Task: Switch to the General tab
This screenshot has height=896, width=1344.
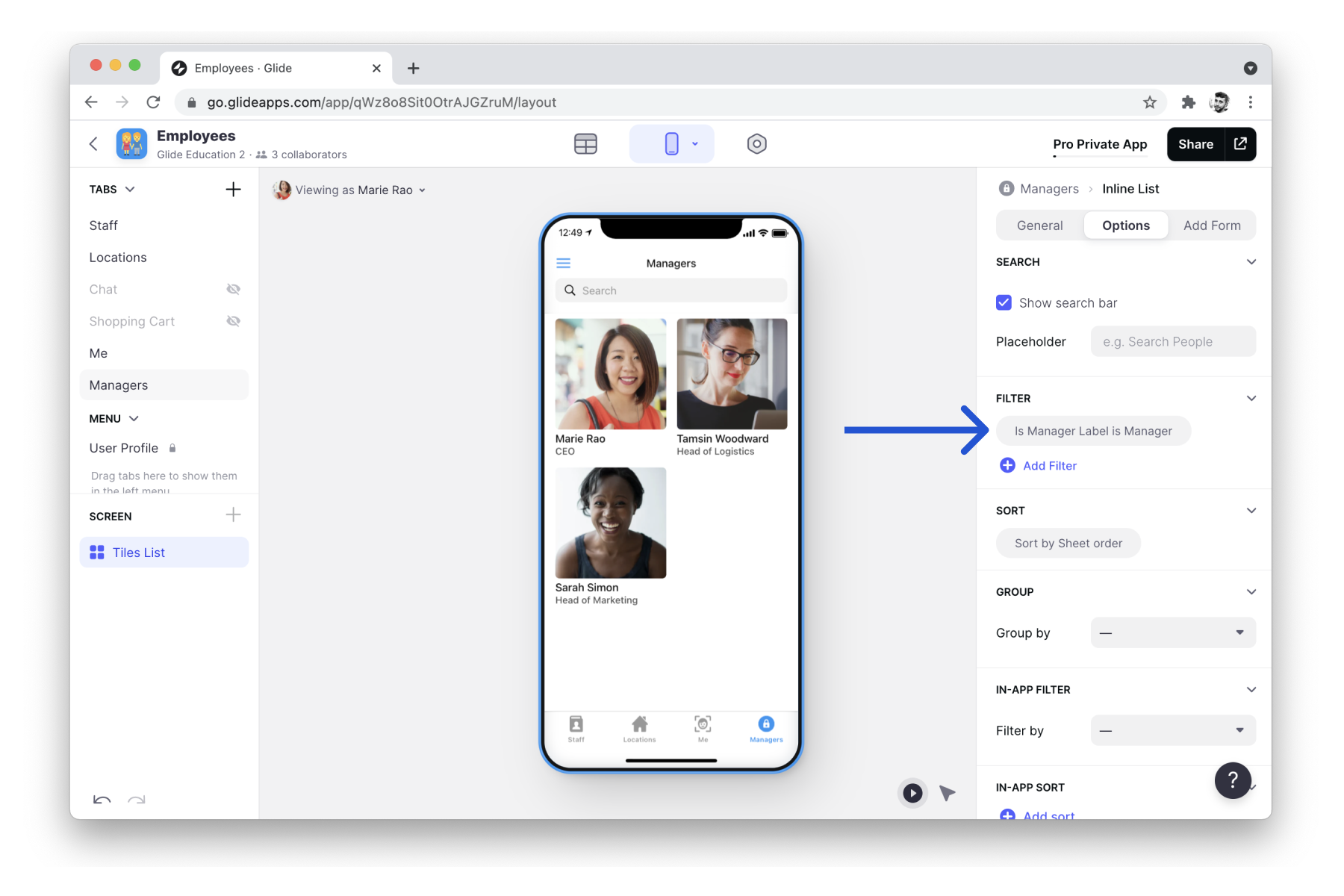Action: click(1039, 225)
